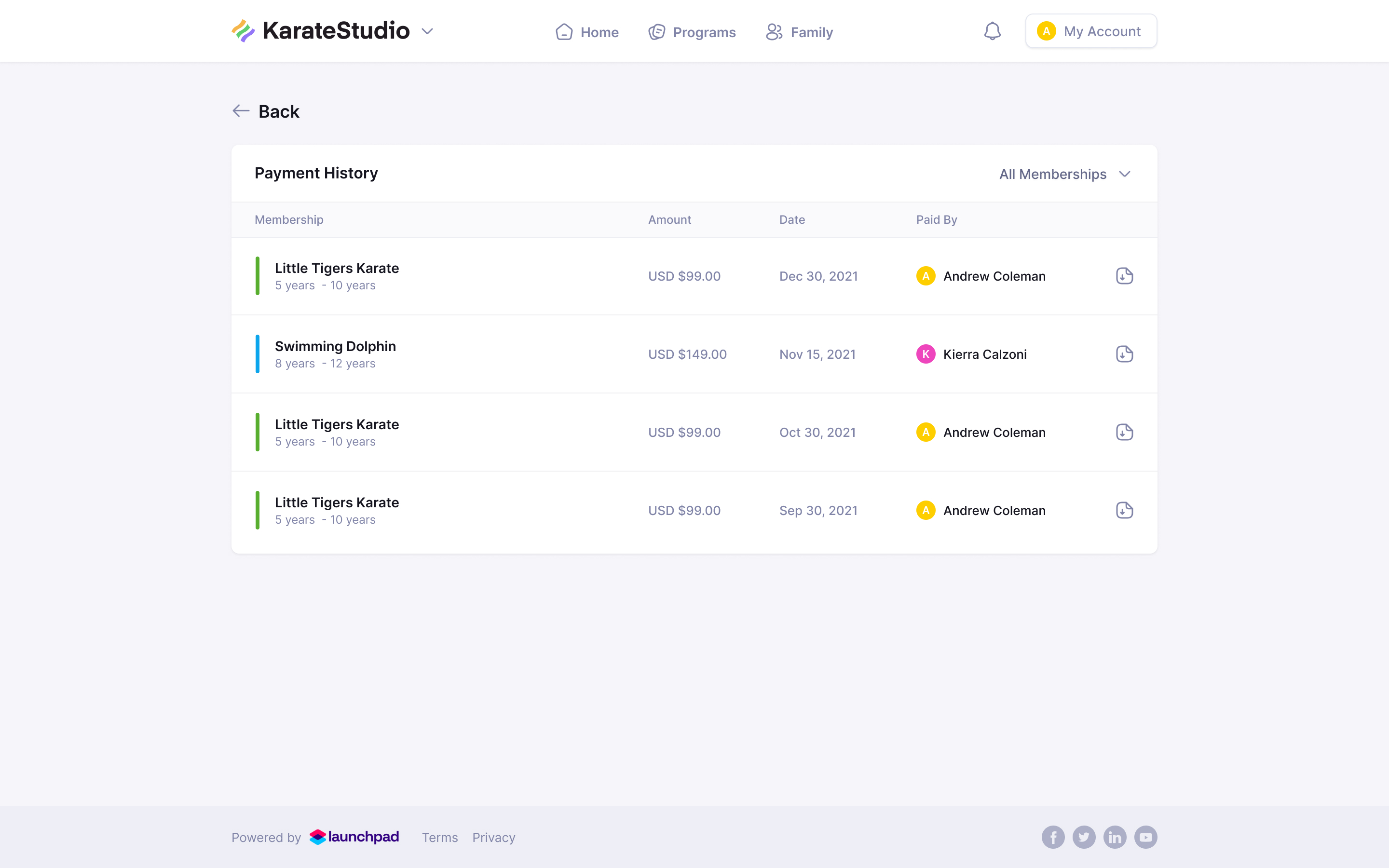Open the Programs navigation item
Image resolution: width=1389 pixels, height=868 pixels.
point(692,32)
